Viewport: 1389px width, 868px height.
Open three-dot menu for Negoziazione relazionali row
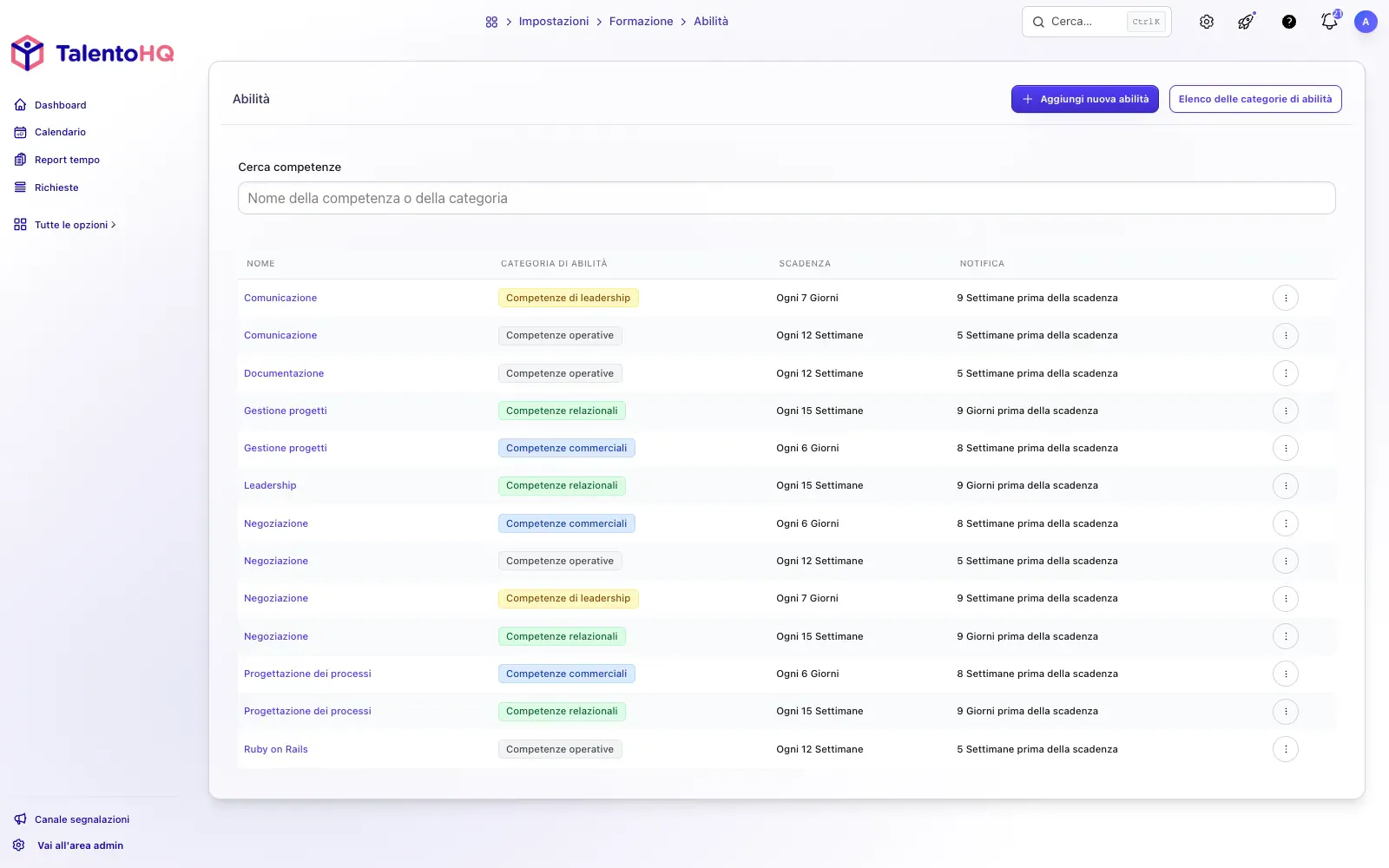coord(1286,636)
